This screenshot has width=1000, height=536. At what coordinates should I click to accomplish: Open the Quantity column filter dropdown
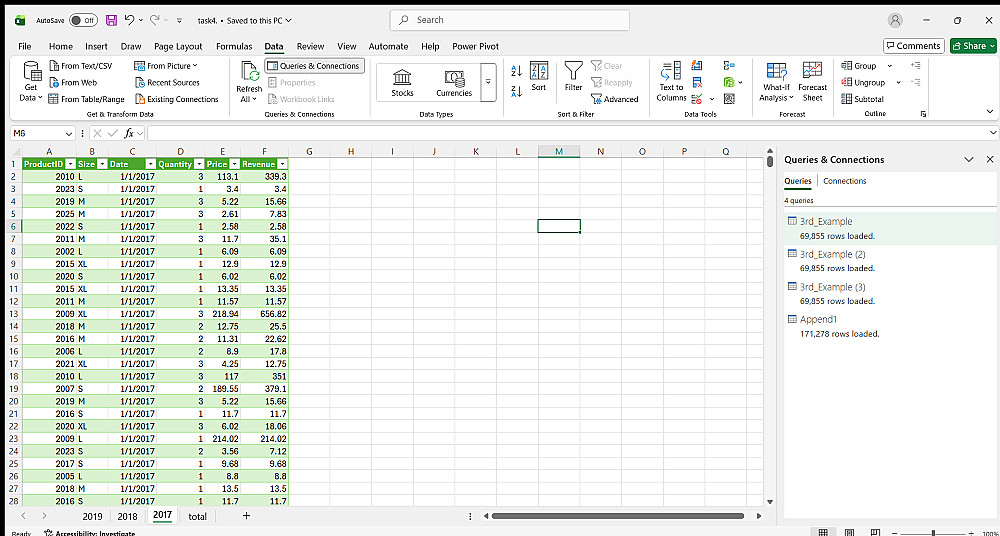tap(199, 164)
